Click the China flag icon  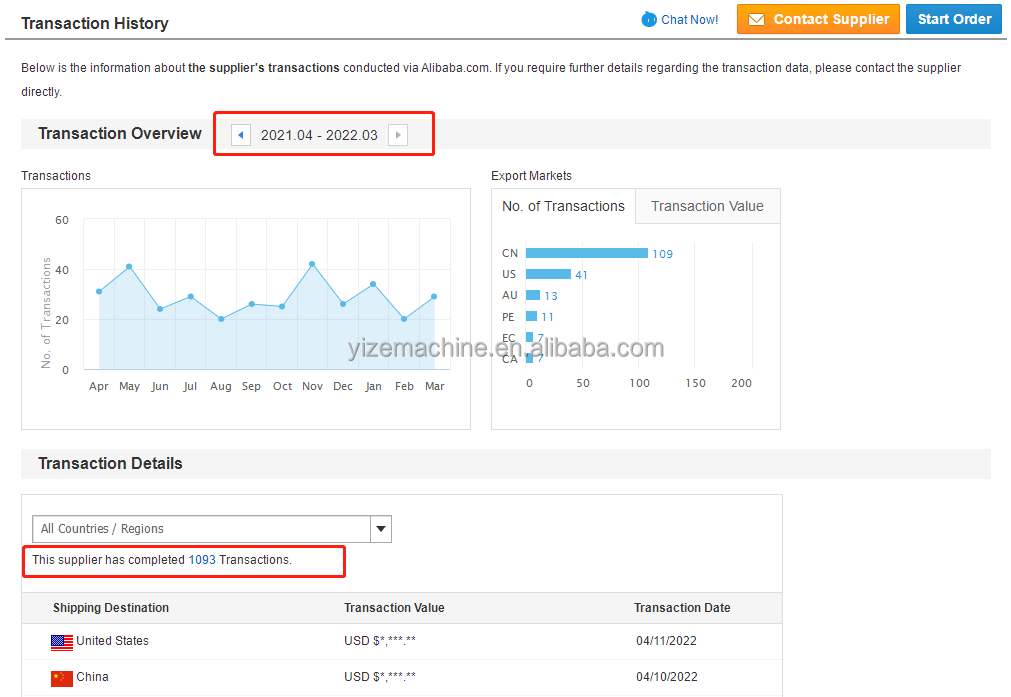[x=62, y=678]
